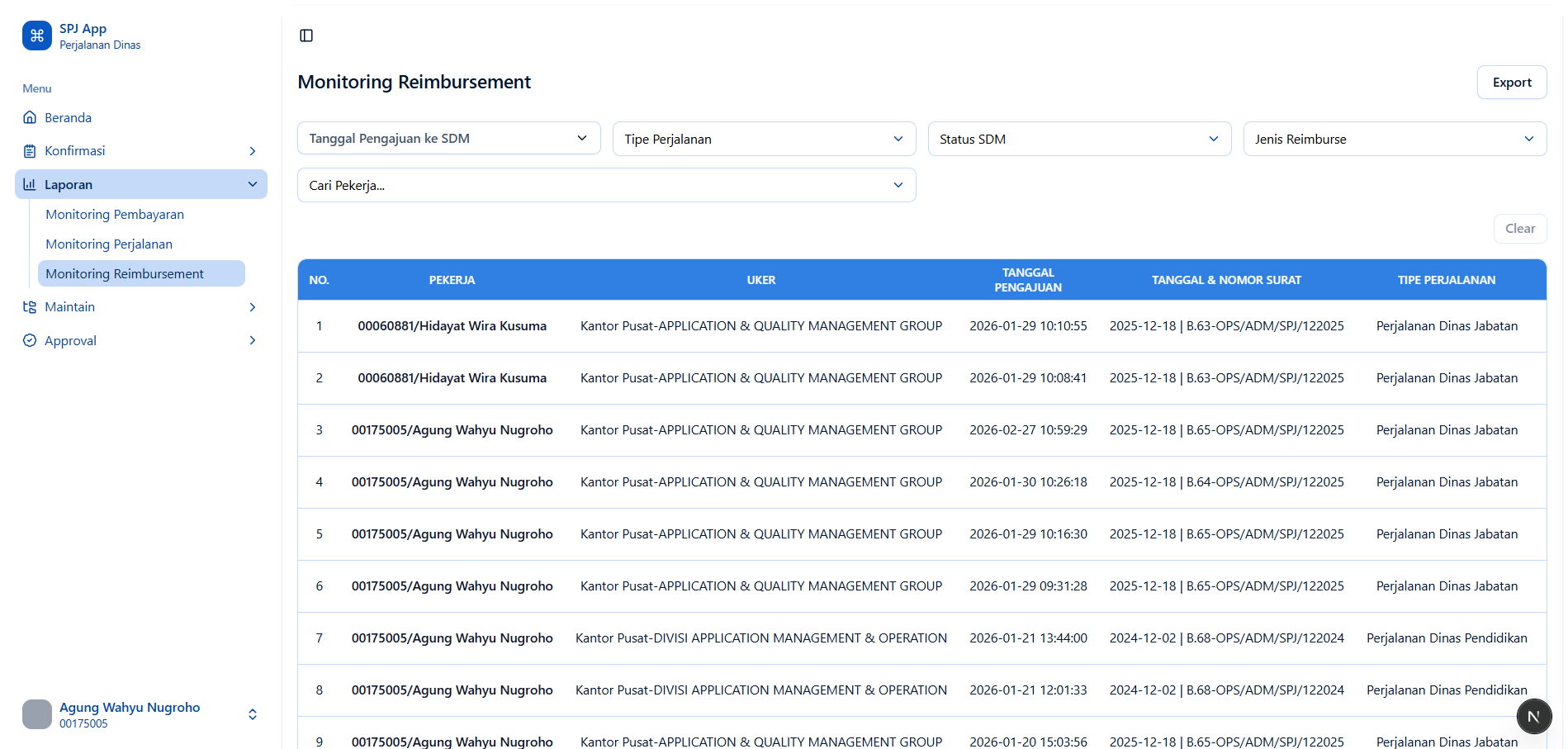Open the Cari Pekerja search dropdown
Image resolution: width=1568 pixels, height=749 pixels.
click(606, 185)
